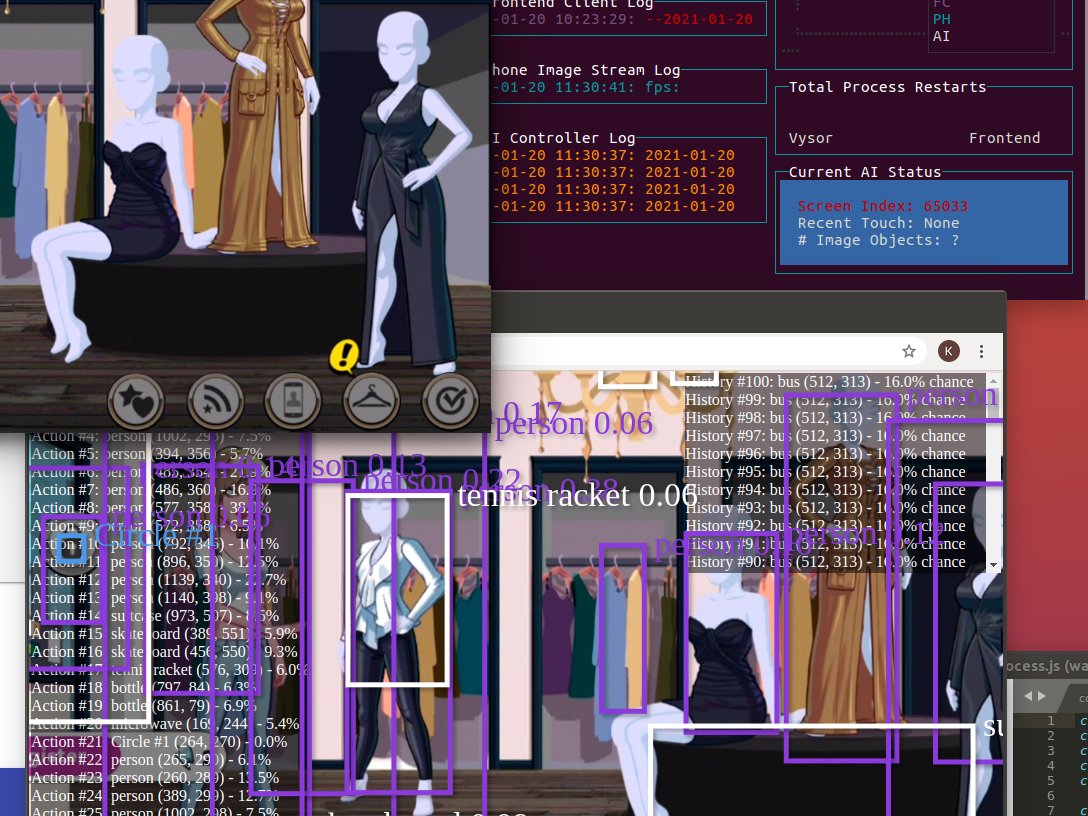This screenshot has height=816, width=1088.
Task: Open the Chrome profile avatar K
Action: coord(949,351)
